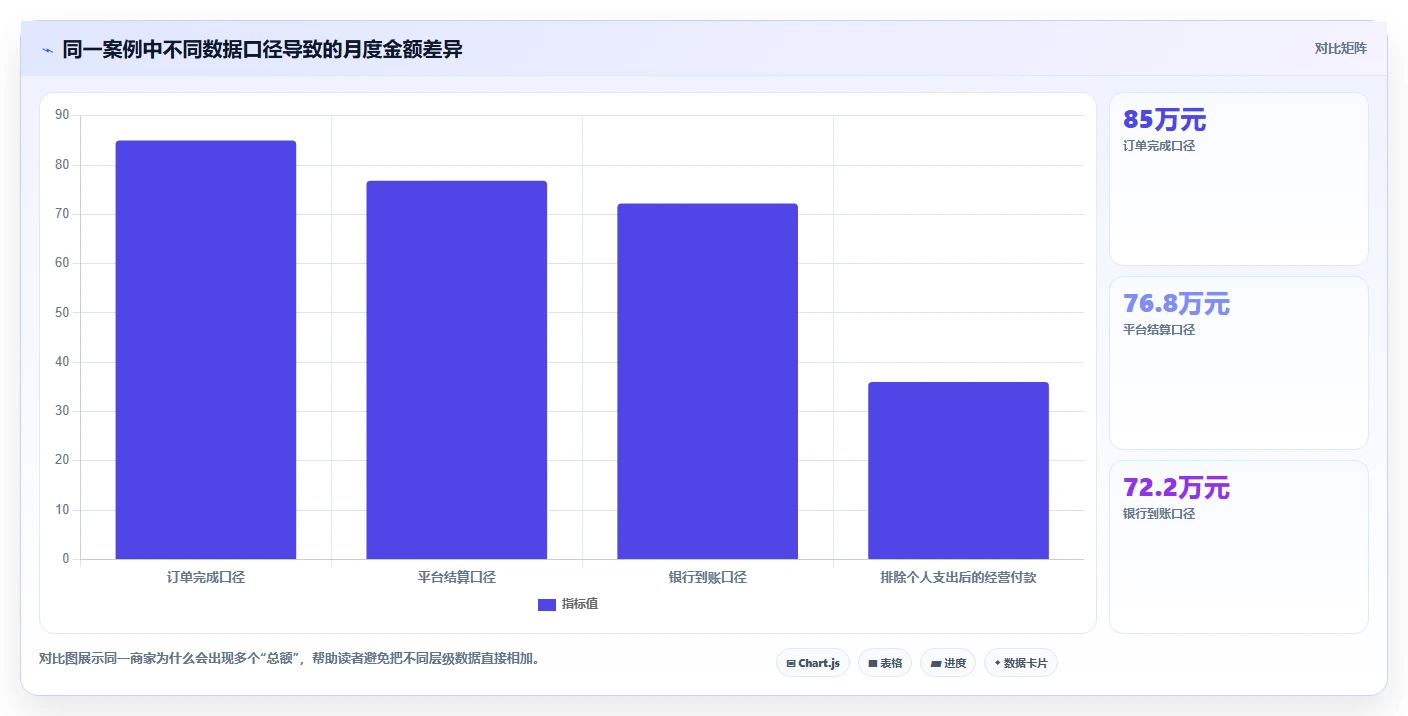Click the 银行到账口径 x-axis label
The height and width of the screenshot is (716, 1408).
coord(708,577)
